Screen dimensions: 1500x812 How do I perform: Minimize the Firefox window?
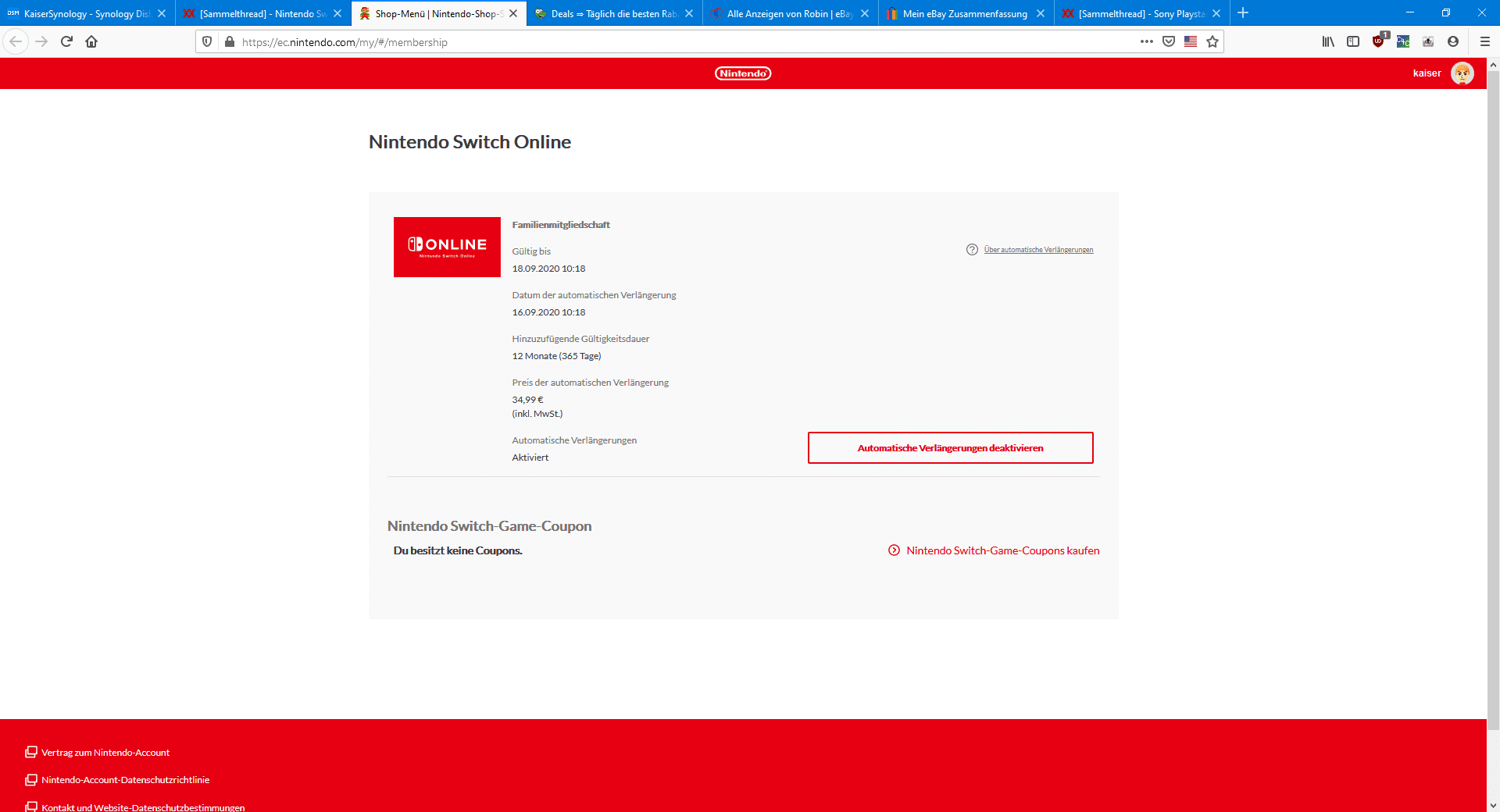[1410, 12]
